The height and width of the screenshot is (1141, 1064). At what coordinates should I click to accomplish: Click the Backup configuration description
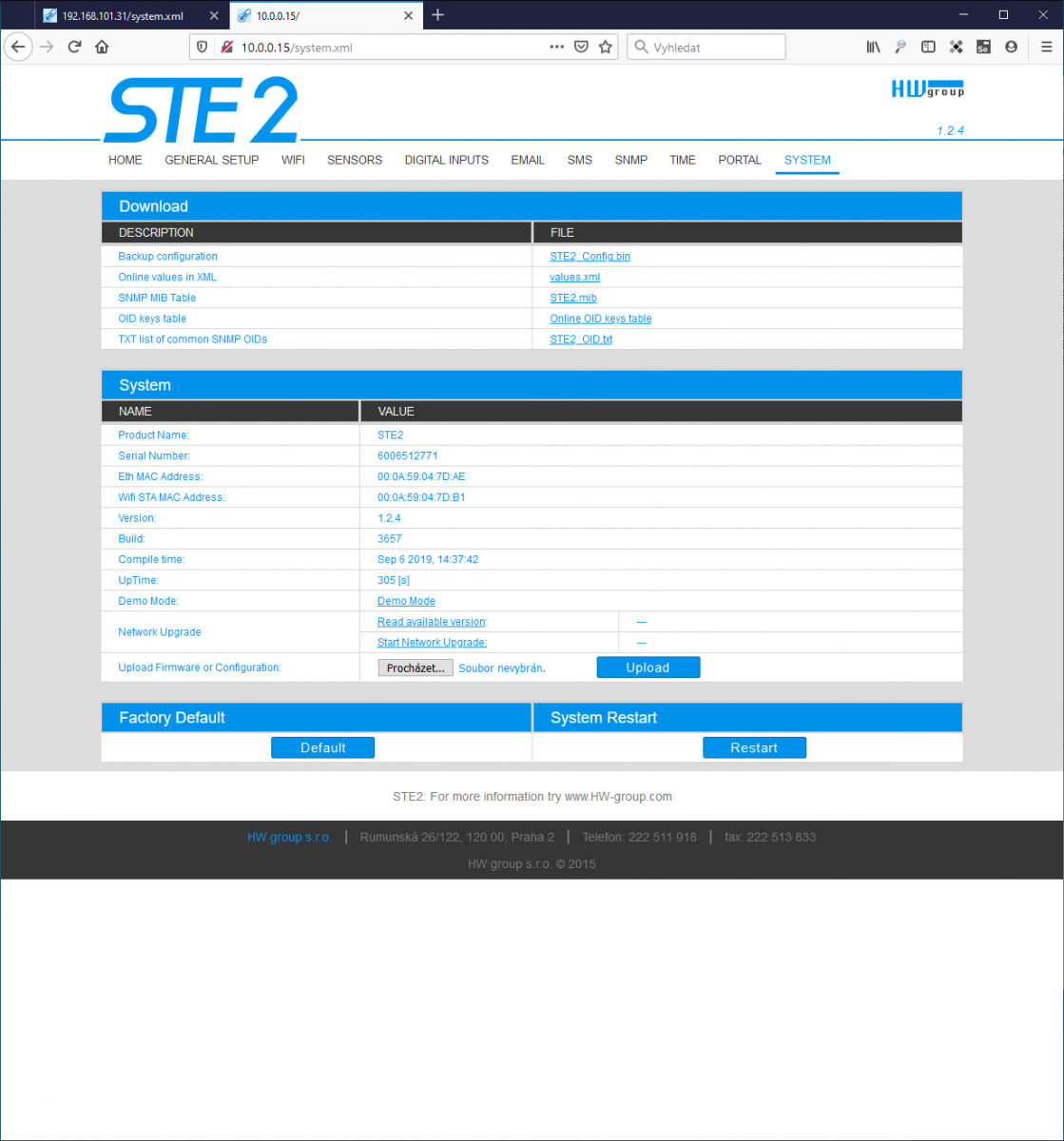click(168, 257)
